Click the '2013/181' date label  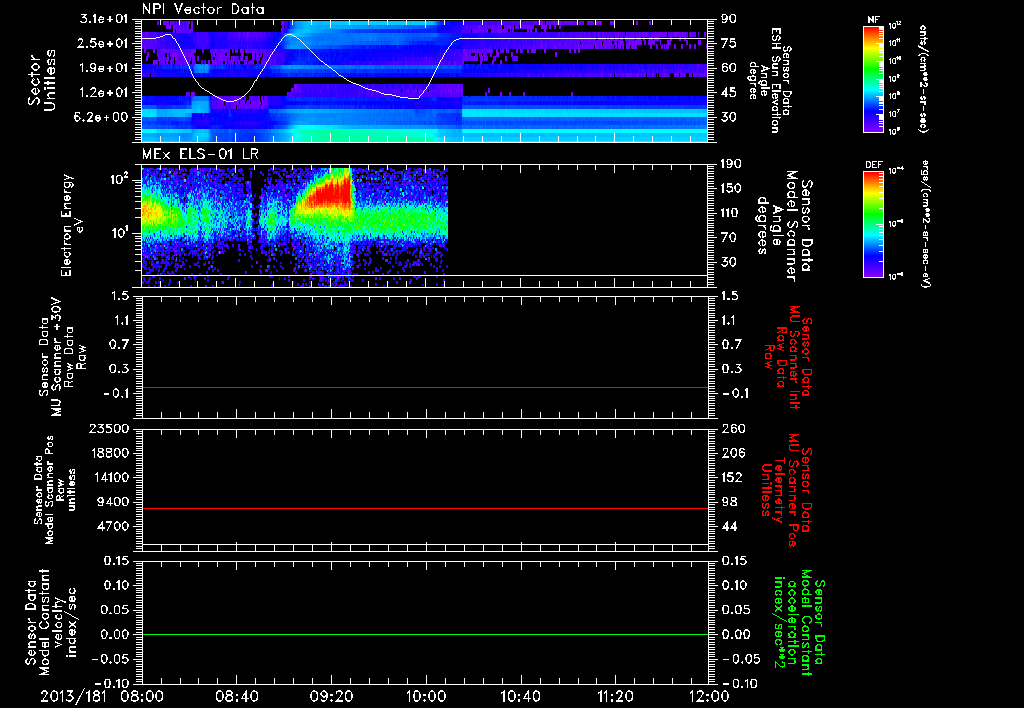coord(73,696)
